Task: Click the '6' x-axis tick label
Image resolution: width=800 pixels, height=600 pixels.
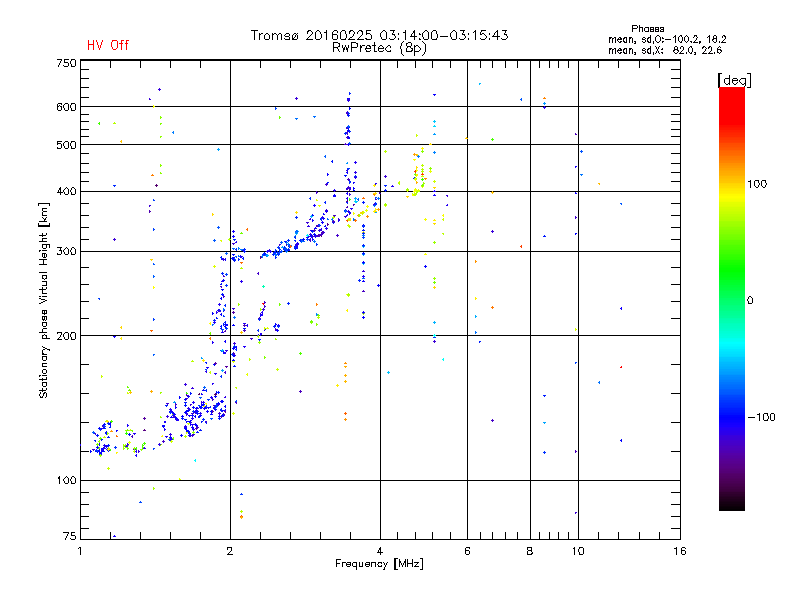Action: tap(467, 551)
